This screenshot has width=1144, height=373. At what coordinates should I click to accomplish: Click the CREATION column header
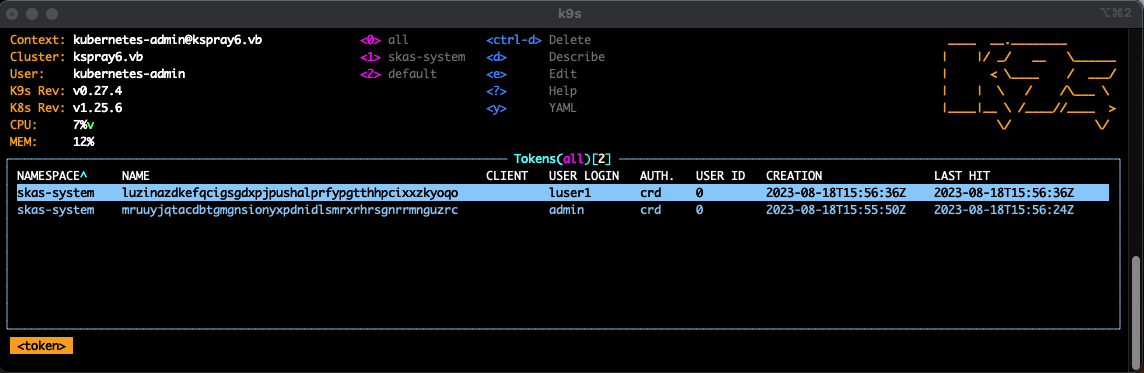(x=794, y=176)
